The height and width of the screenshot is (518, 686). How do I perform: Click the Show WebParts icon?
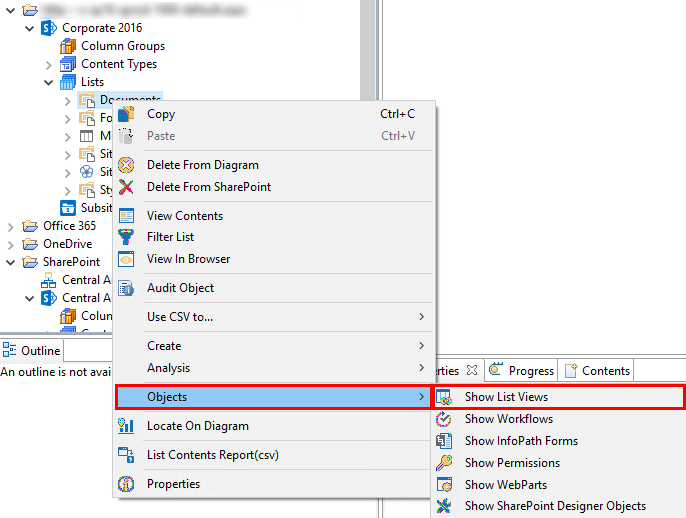click(x=444, y=484)
